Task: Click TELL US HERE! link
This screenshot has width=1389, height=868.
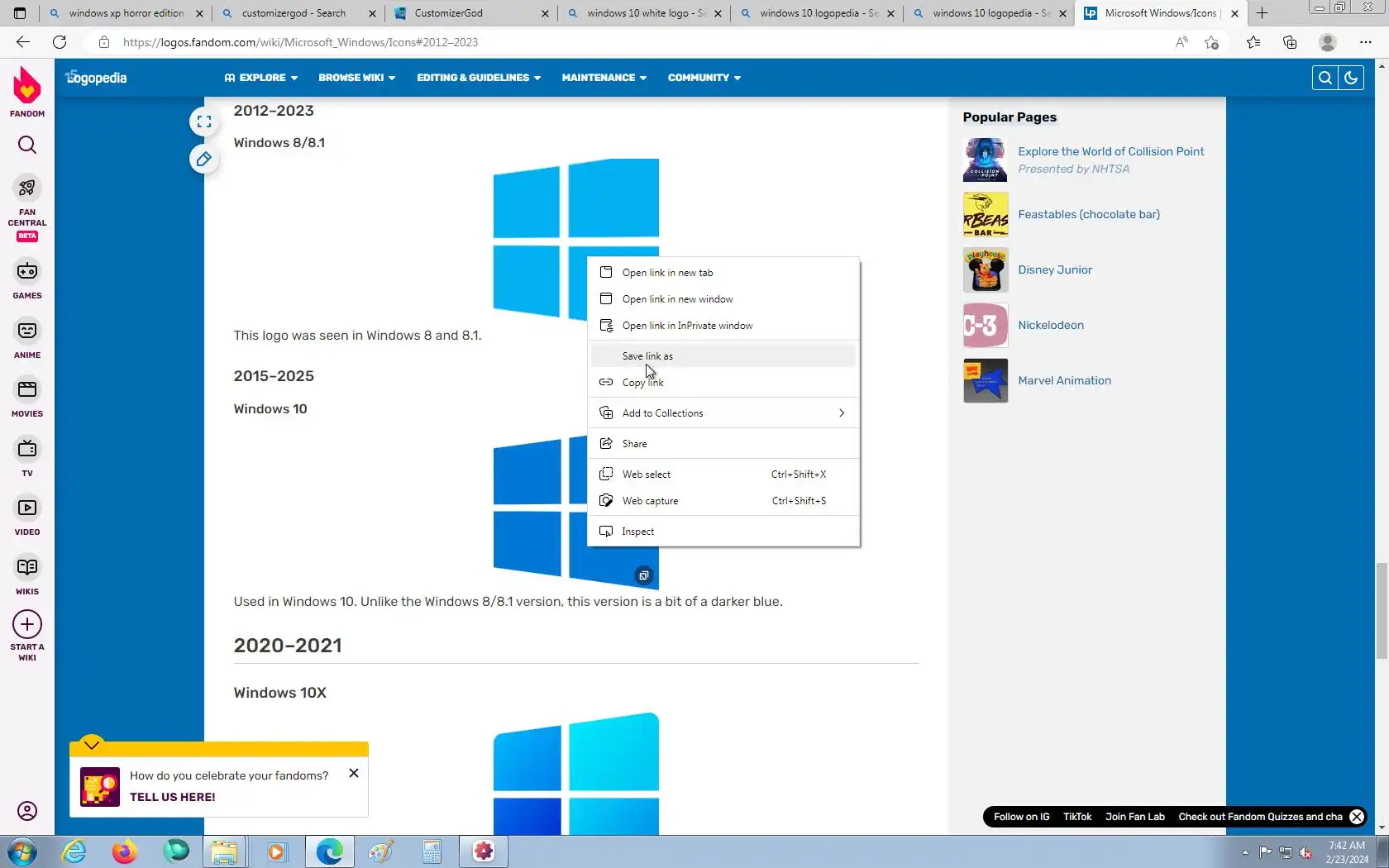Action: pos(172,797)
